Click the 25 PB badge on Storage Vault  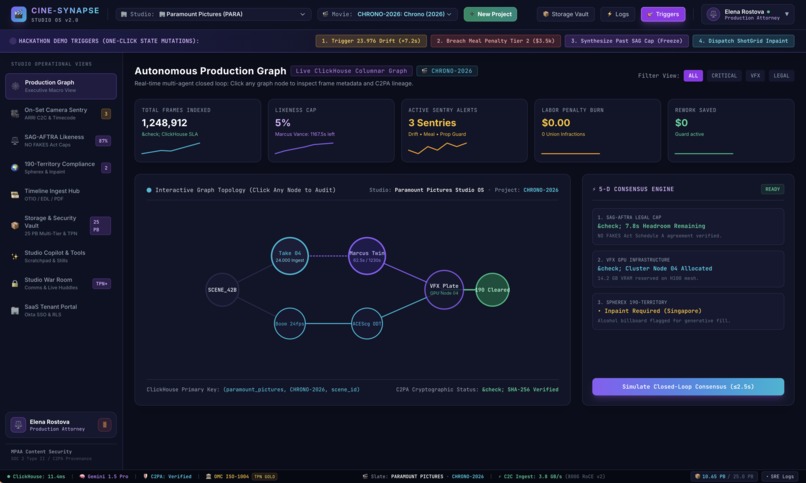point(100,226)
